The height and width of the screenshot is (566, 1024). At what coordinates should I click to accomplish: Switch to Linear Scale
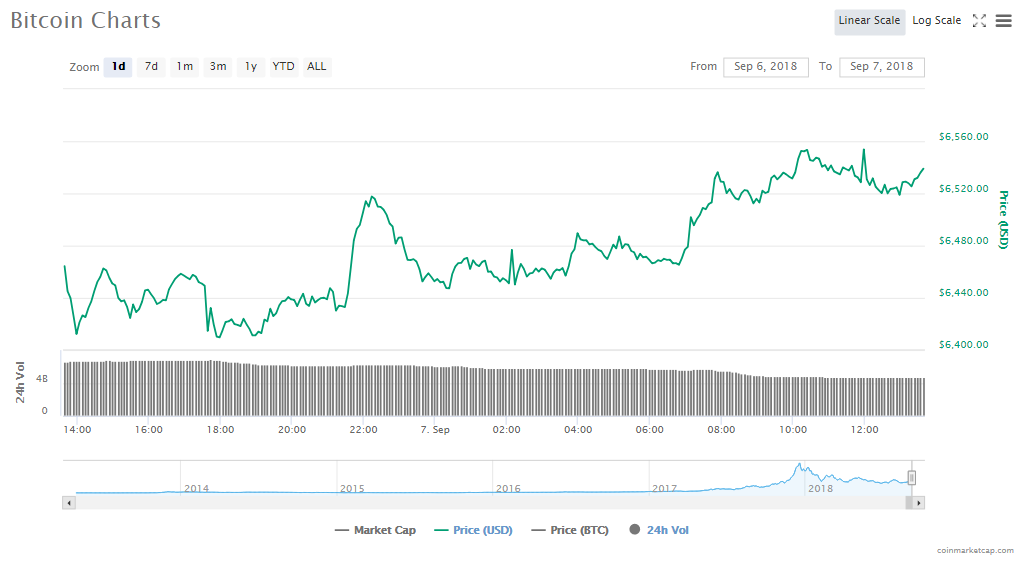(x=869, y=21)
